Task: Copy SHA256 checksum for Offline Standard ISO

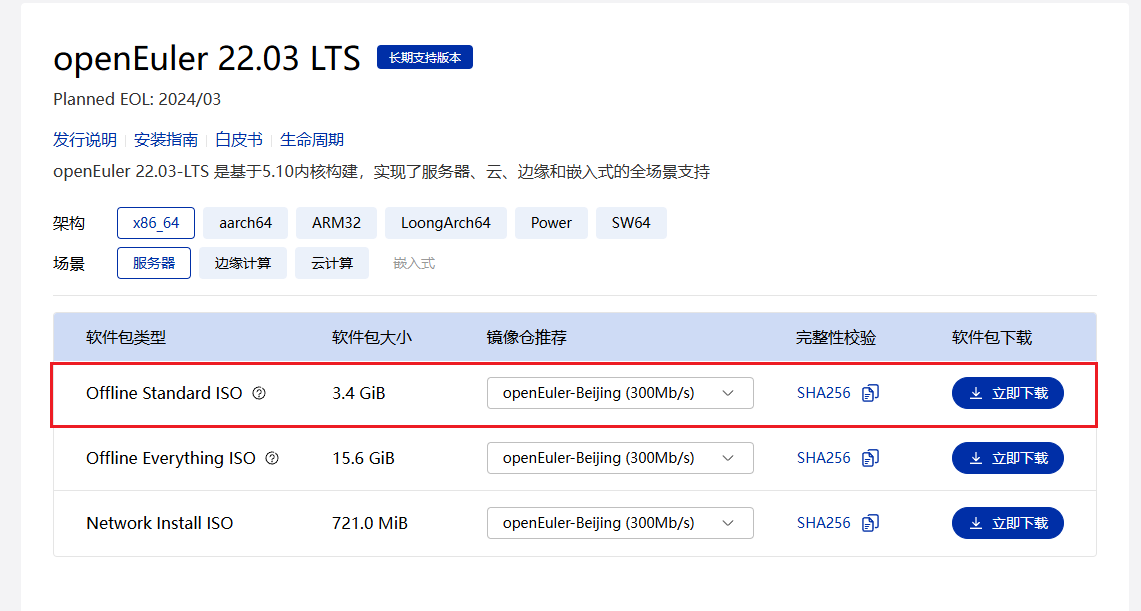Action: (870, 393)
